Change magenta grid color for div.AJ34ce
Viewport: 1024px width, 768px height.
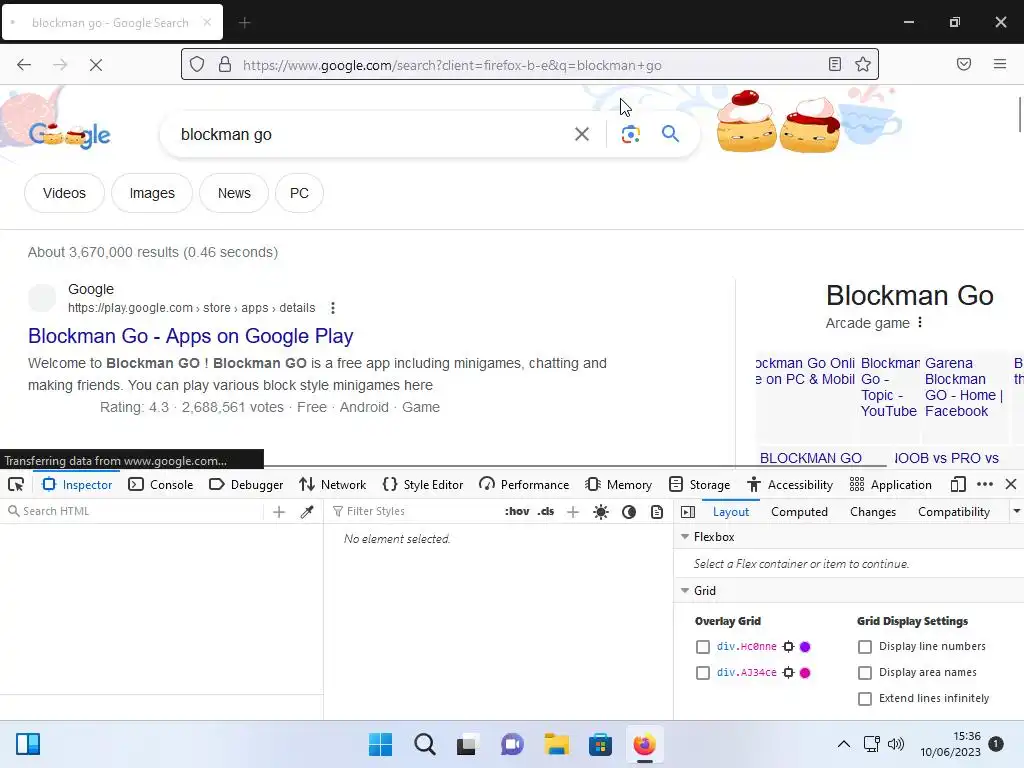(x=805, y=673)
